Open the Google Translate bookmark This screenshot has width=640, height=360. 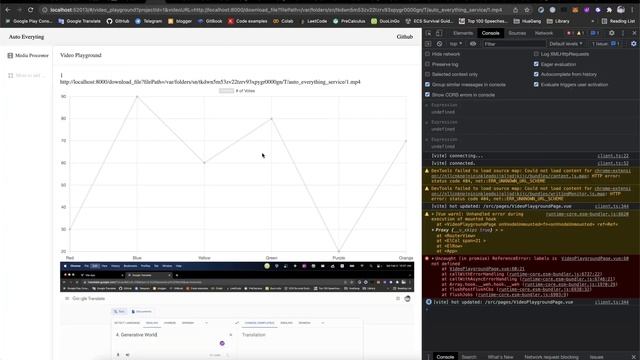coord(79,21)
